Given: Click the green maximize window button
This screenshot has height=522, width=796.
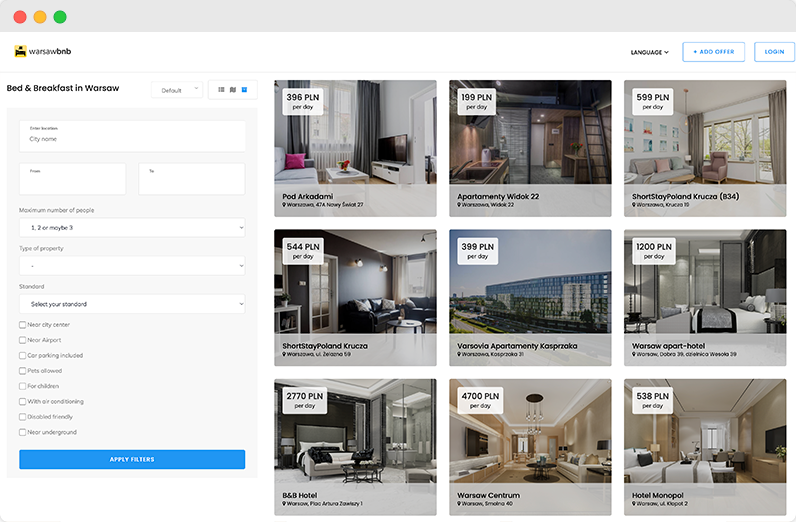Looking at the screenshot, I should (x=60, y=17).
